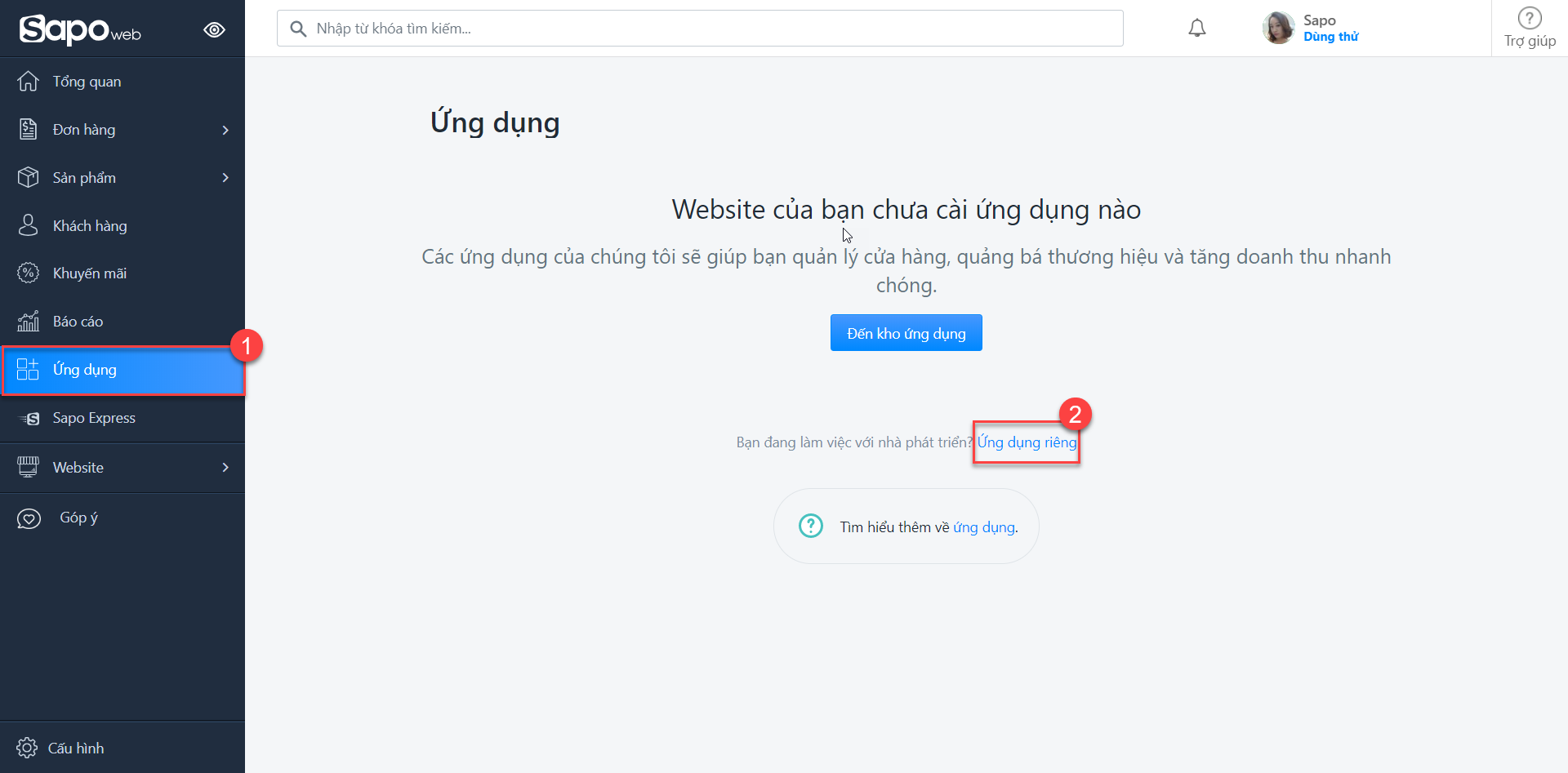Open the notification bell
This screenshot has width=1568, height=773.
pyautogui.click(x=1197, y=28)
